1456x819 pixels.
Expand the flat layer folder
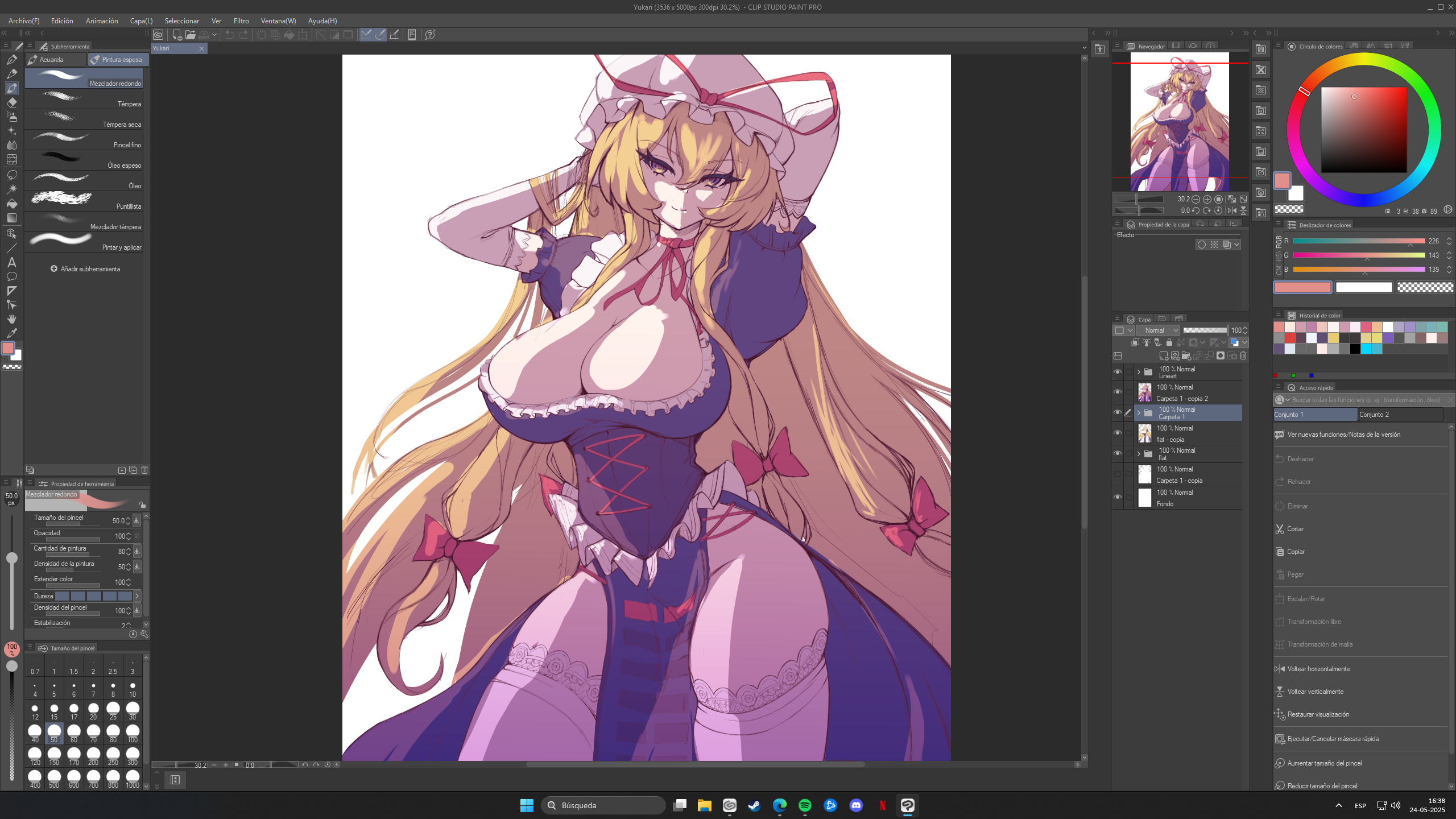click(1139, 454)
